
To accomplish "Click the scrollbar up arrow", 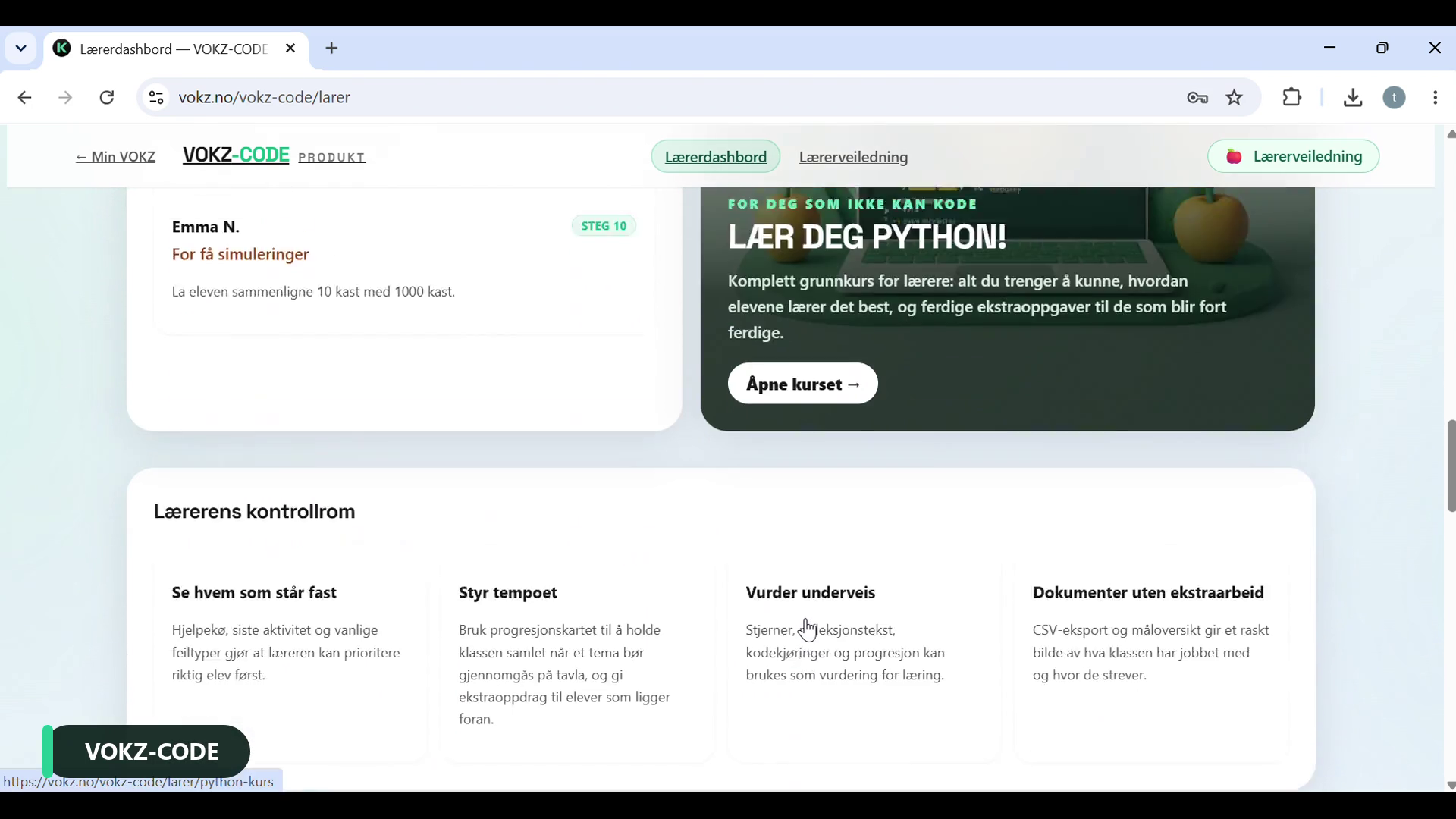I will [x=1451, y=135].
